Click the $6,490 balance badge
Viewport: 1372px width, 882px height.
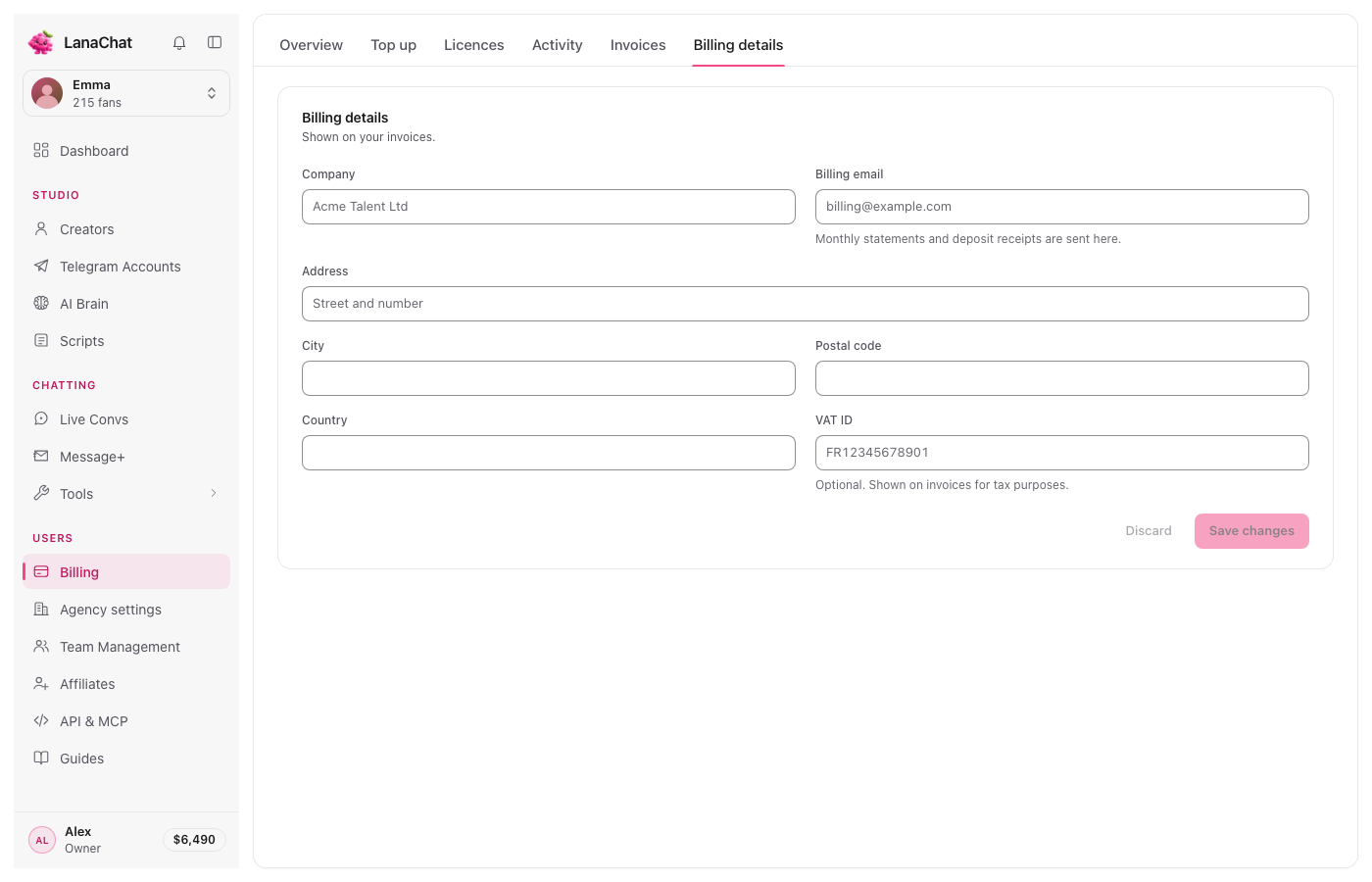click(x=194, y=840)
